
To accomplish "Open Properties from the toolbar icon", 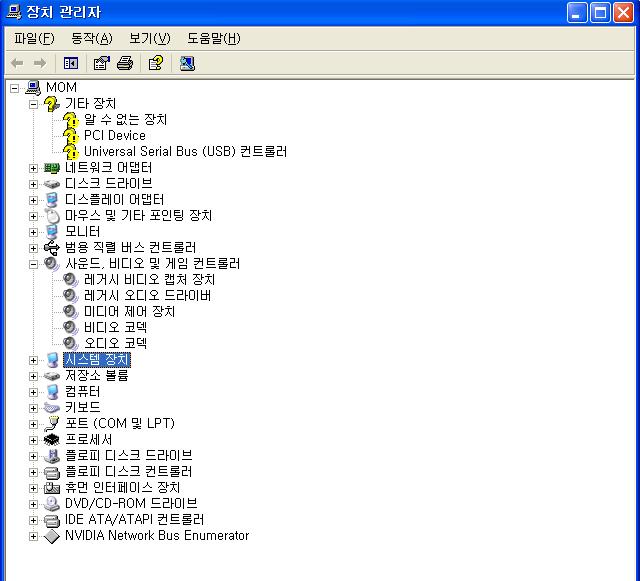I will pyautogui.click(x=102, y=63).
